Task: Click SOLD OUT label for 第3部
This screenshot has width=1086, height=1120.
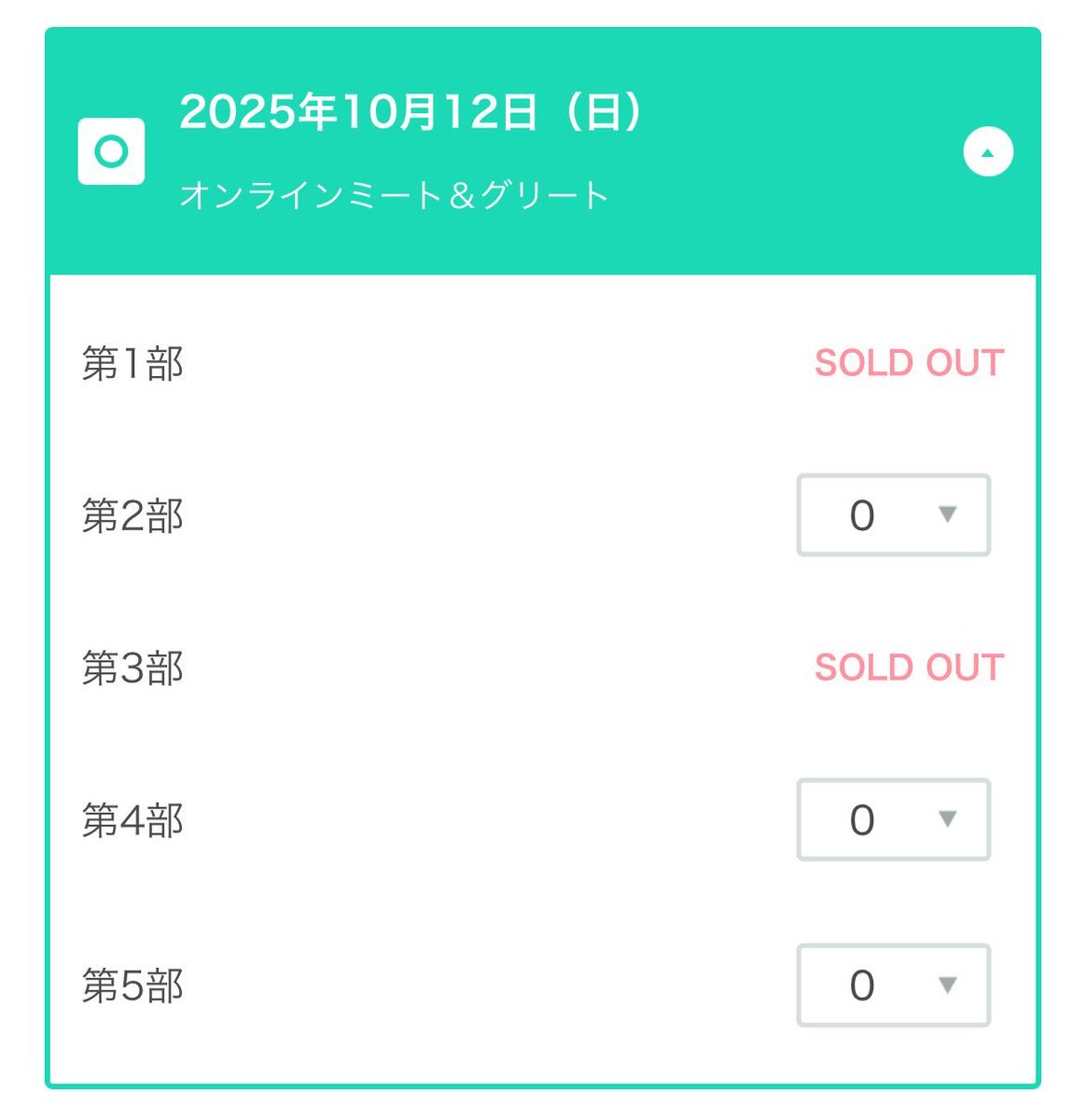Action: tap(909, 667)
